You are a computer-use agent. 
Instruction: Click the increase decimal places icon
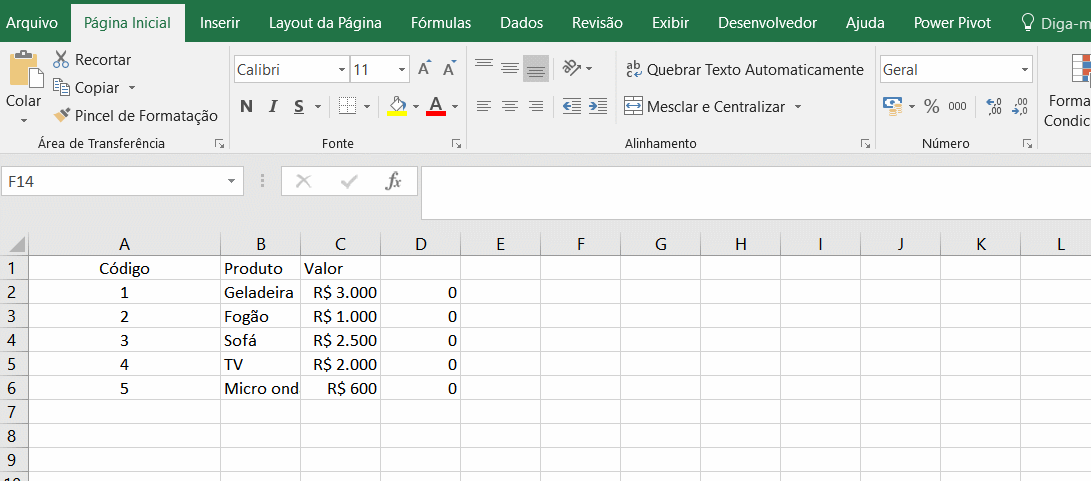tap(993, 106)
